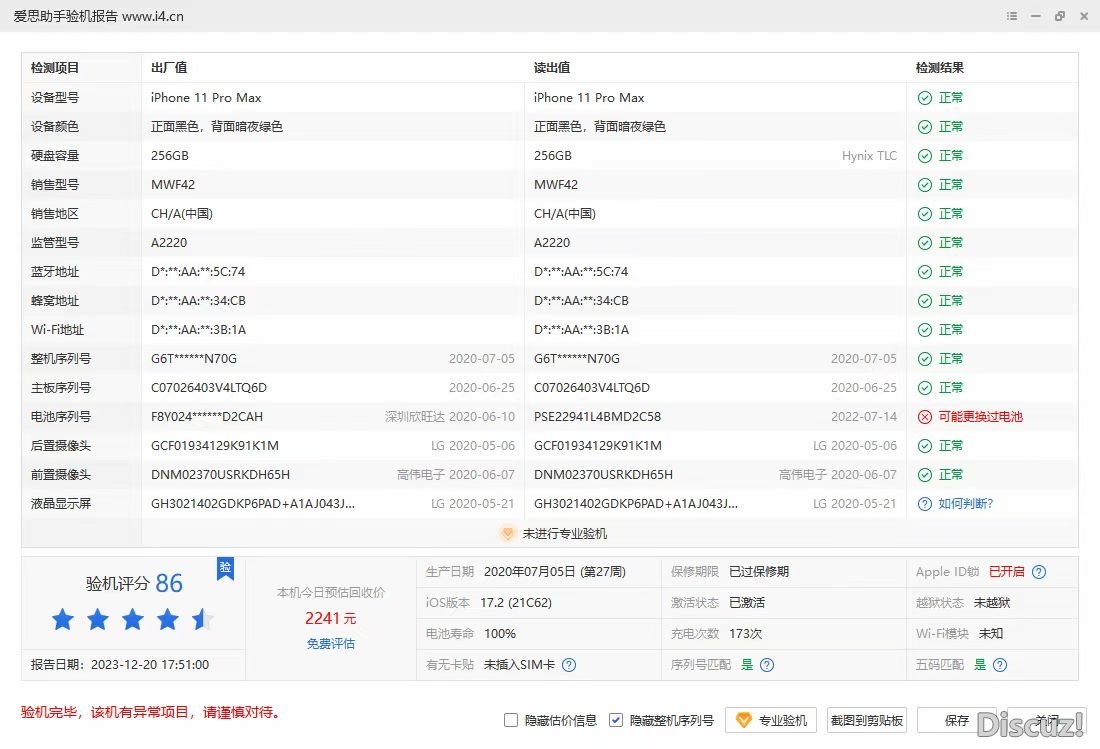This screenshot has width=1100, height=749.
Task: Open help icon next to 未插入SIM卡
Action: click(569, 665)
